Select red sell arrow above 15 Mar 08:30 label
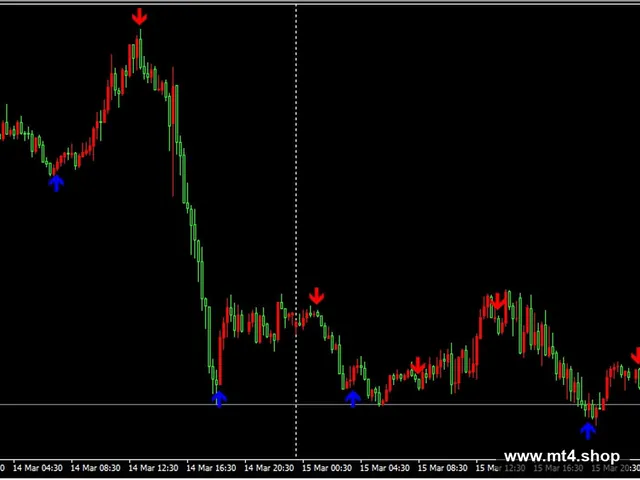640x480 pixels. tap(418, 366)
